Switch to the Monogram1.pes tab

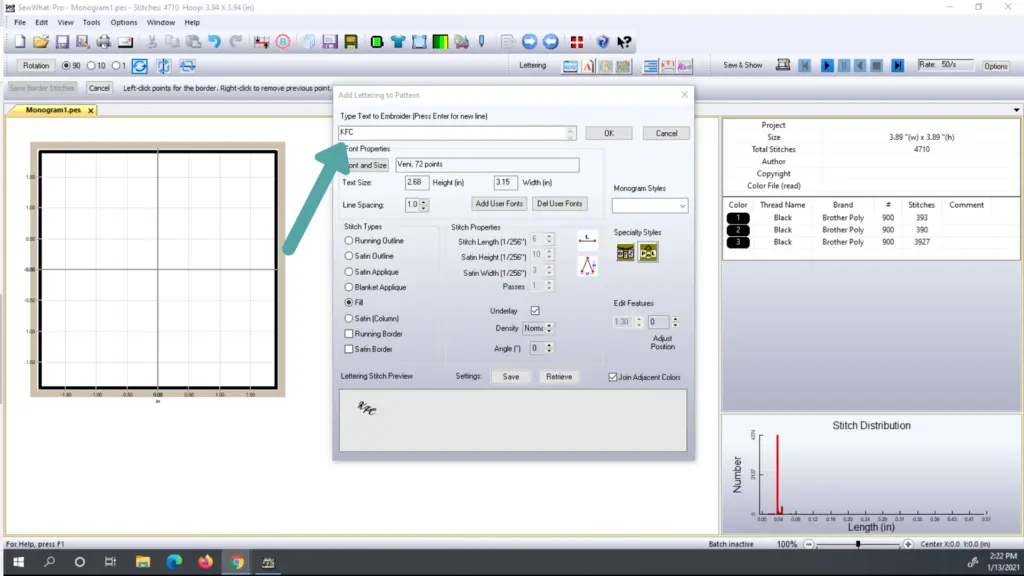tap(53, 110)
